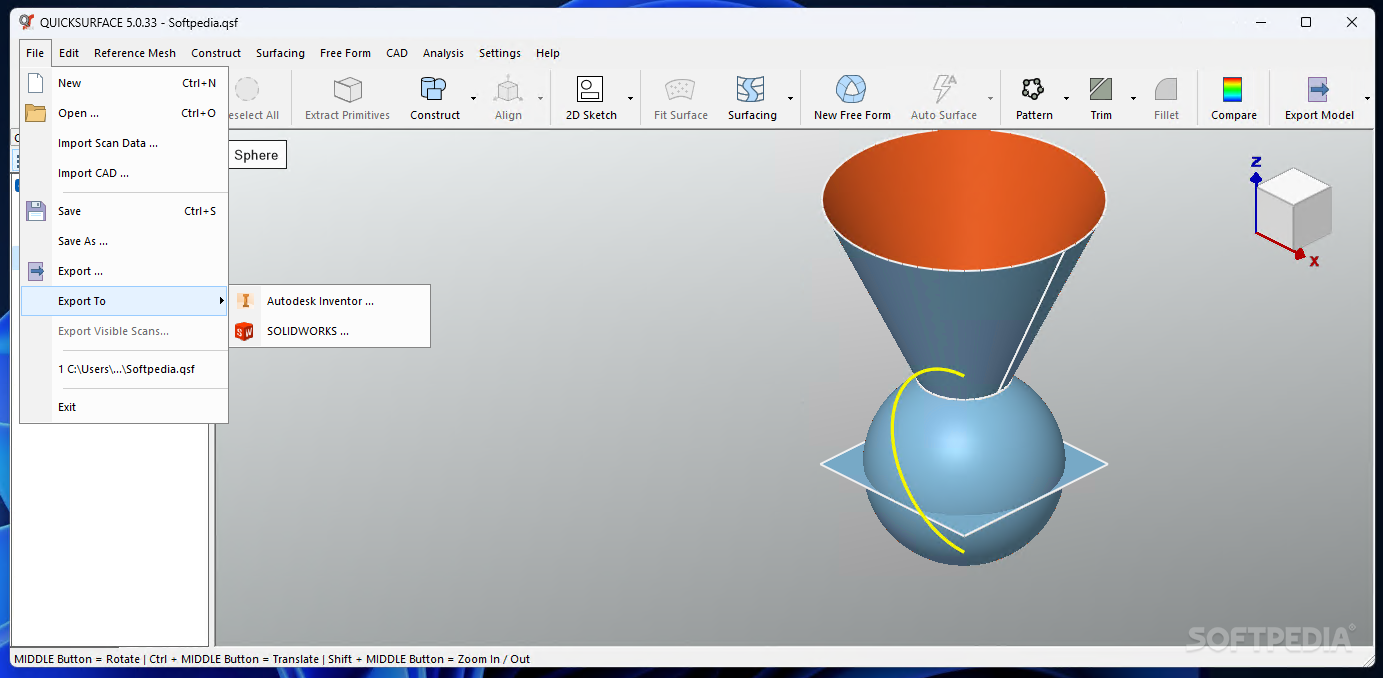Open the Free Form menu
Viewport: 1383px width, 678px height.
point(345,53)
